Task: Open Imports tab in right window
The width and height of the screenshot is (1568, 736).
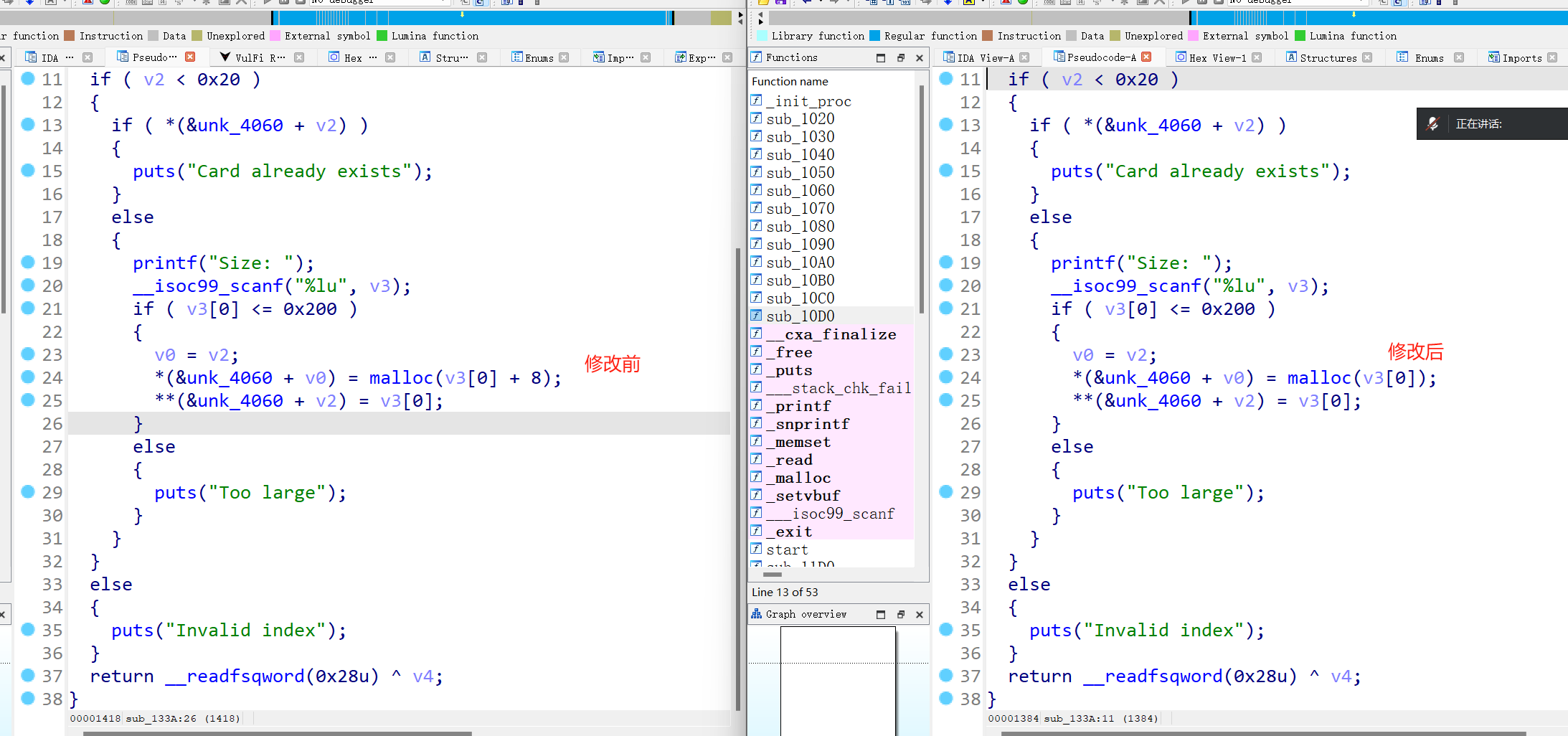Action: [1521, 57]
